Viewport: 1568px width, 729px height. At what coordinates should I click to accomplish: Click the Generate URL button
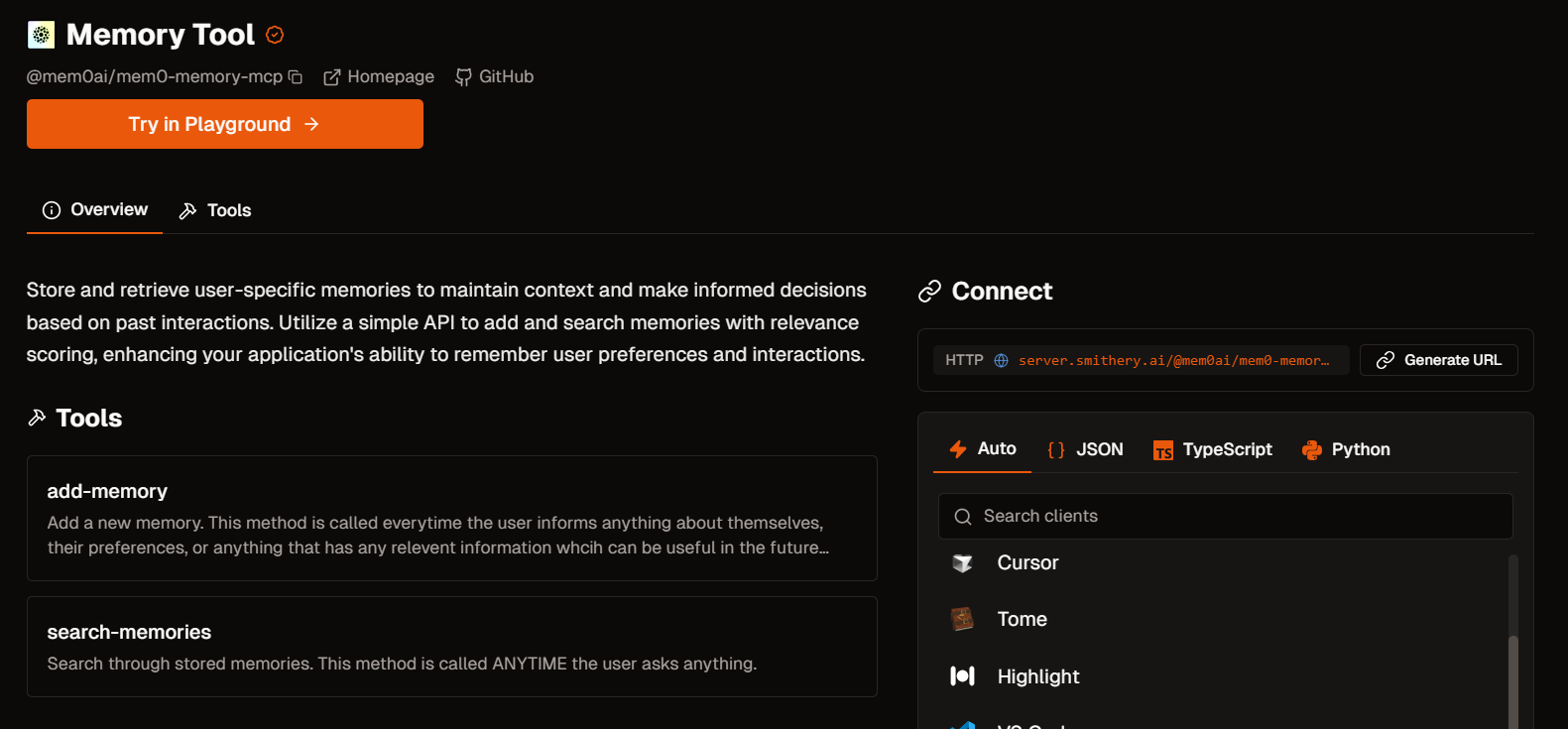[x=1439, y=360]
